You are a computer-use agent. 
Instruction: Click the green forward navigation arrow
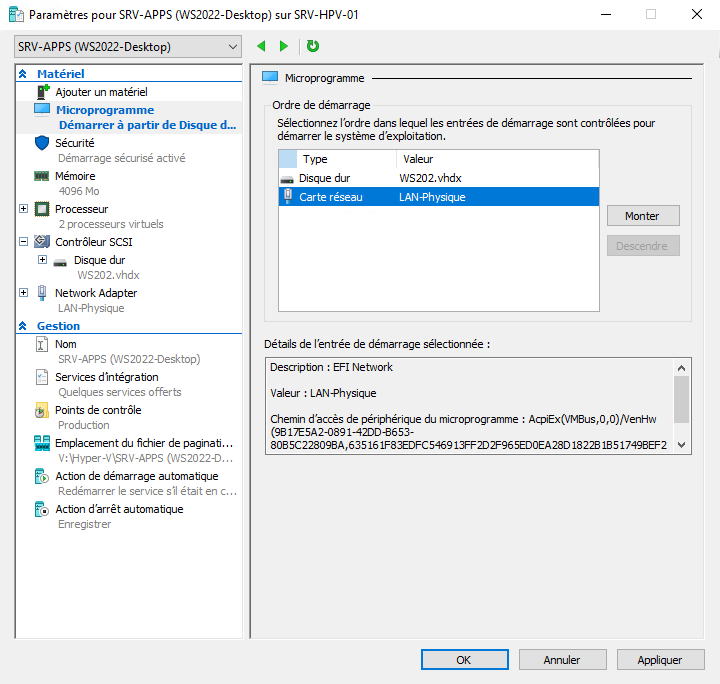284,46
